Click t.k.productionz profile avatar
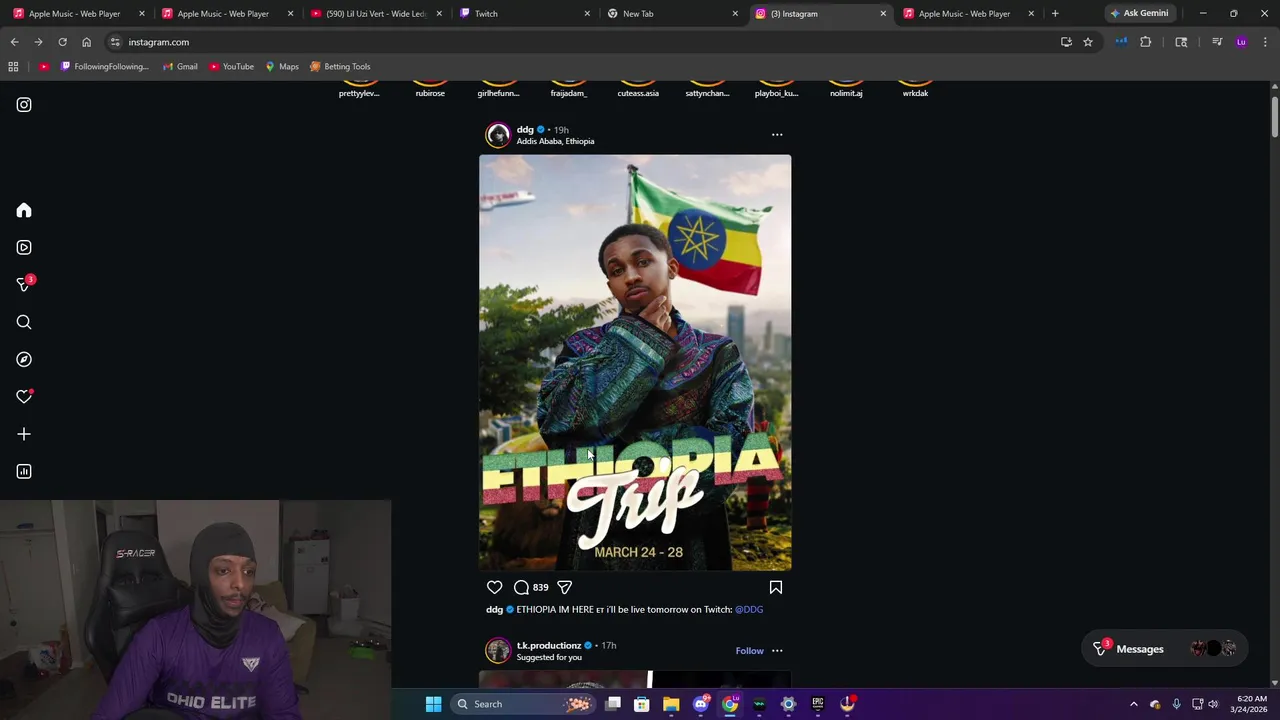 (x=498, y=651)
